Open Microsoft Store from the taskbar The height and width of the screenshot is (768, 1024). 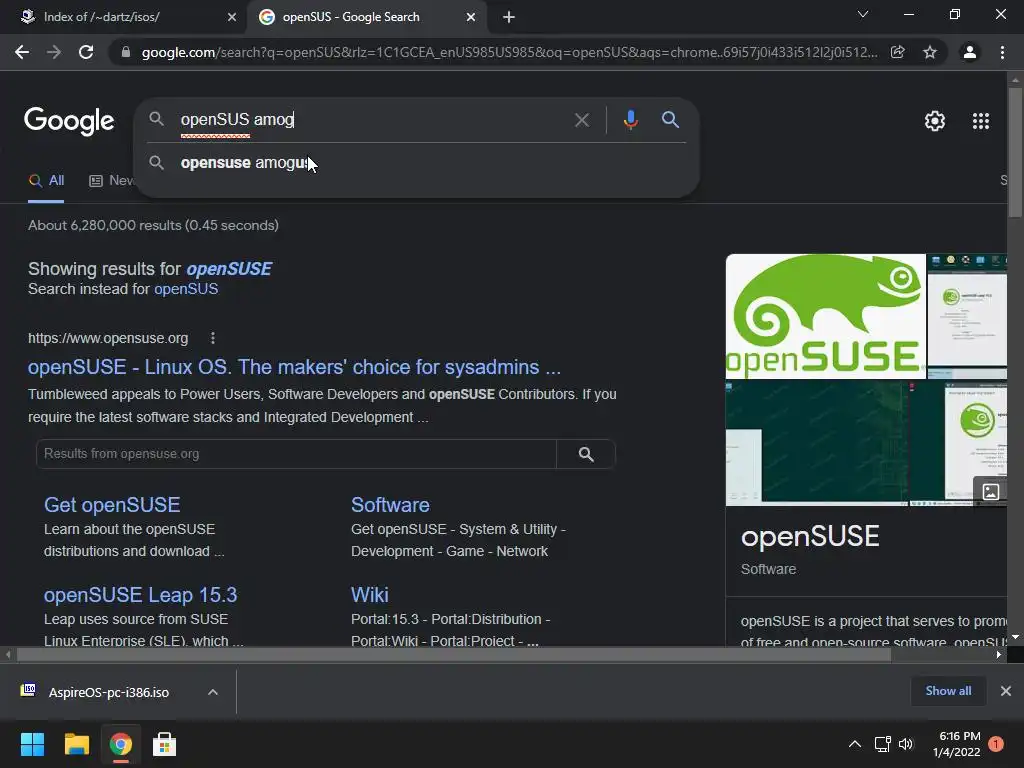[x=165, y=744]
